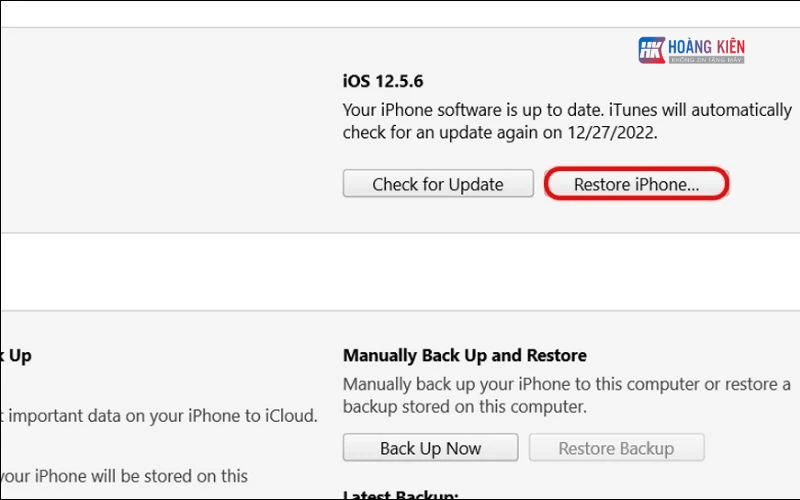The image size is (800, 500).
Task: Click the "backup stored on this computer" line
Action: click(464, 407)
